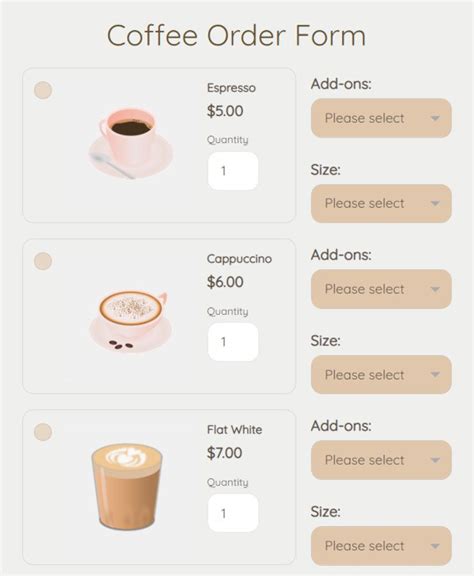The image size is (474, 576).
Task: Select the Cappuccino radio button
Action: pos(43,261)
